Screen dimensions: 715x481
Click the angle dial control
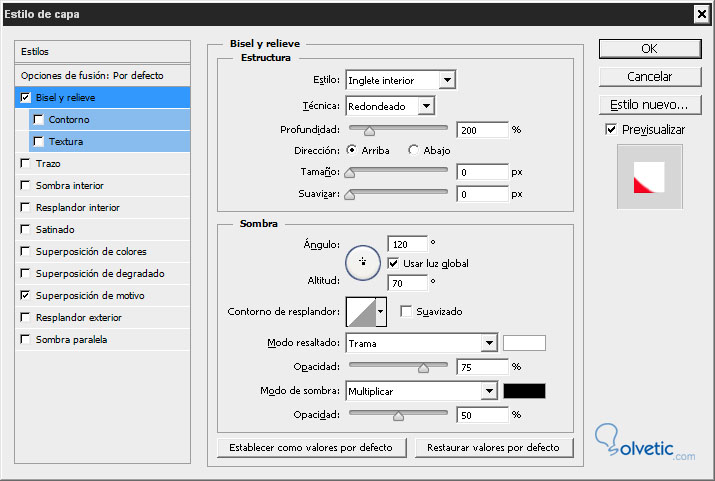363,263
